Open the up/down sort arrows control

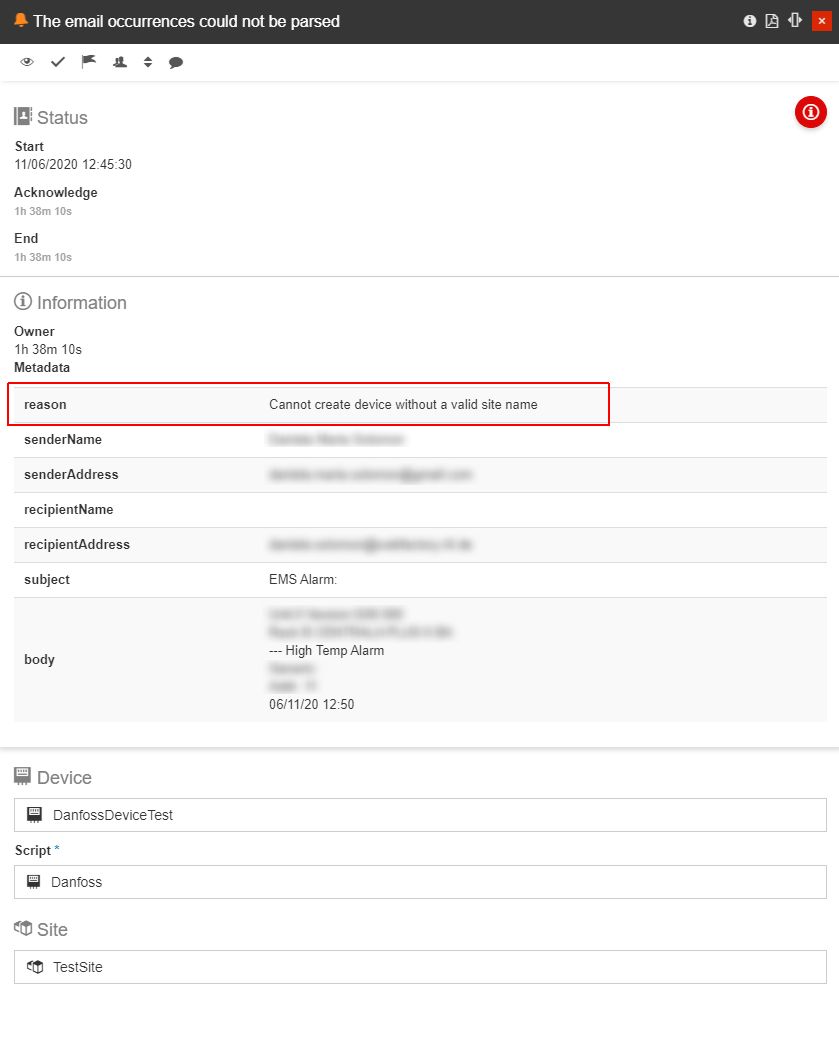(x=148, y=62)
